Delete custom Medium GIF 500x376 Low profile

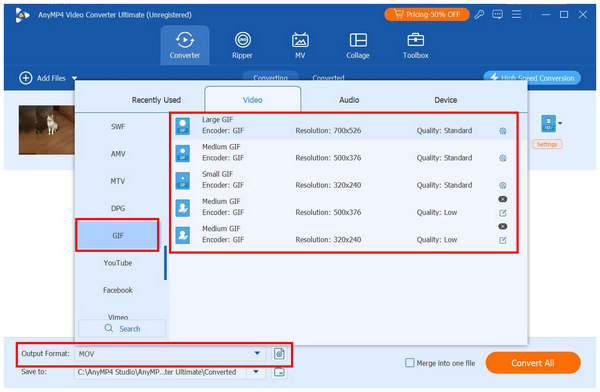(x=503, y=199)
